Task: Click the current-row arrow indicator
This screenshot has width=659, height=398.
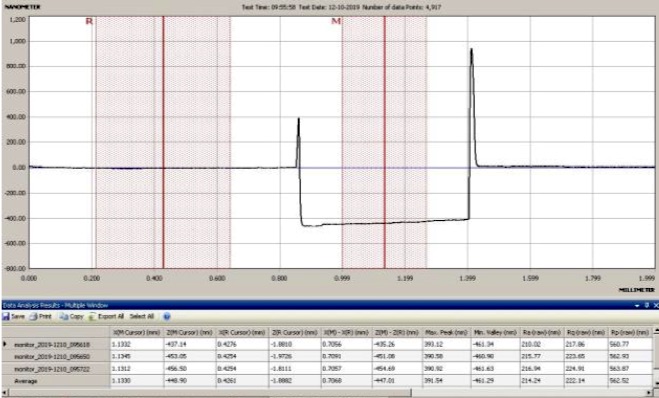Action: 5,344
